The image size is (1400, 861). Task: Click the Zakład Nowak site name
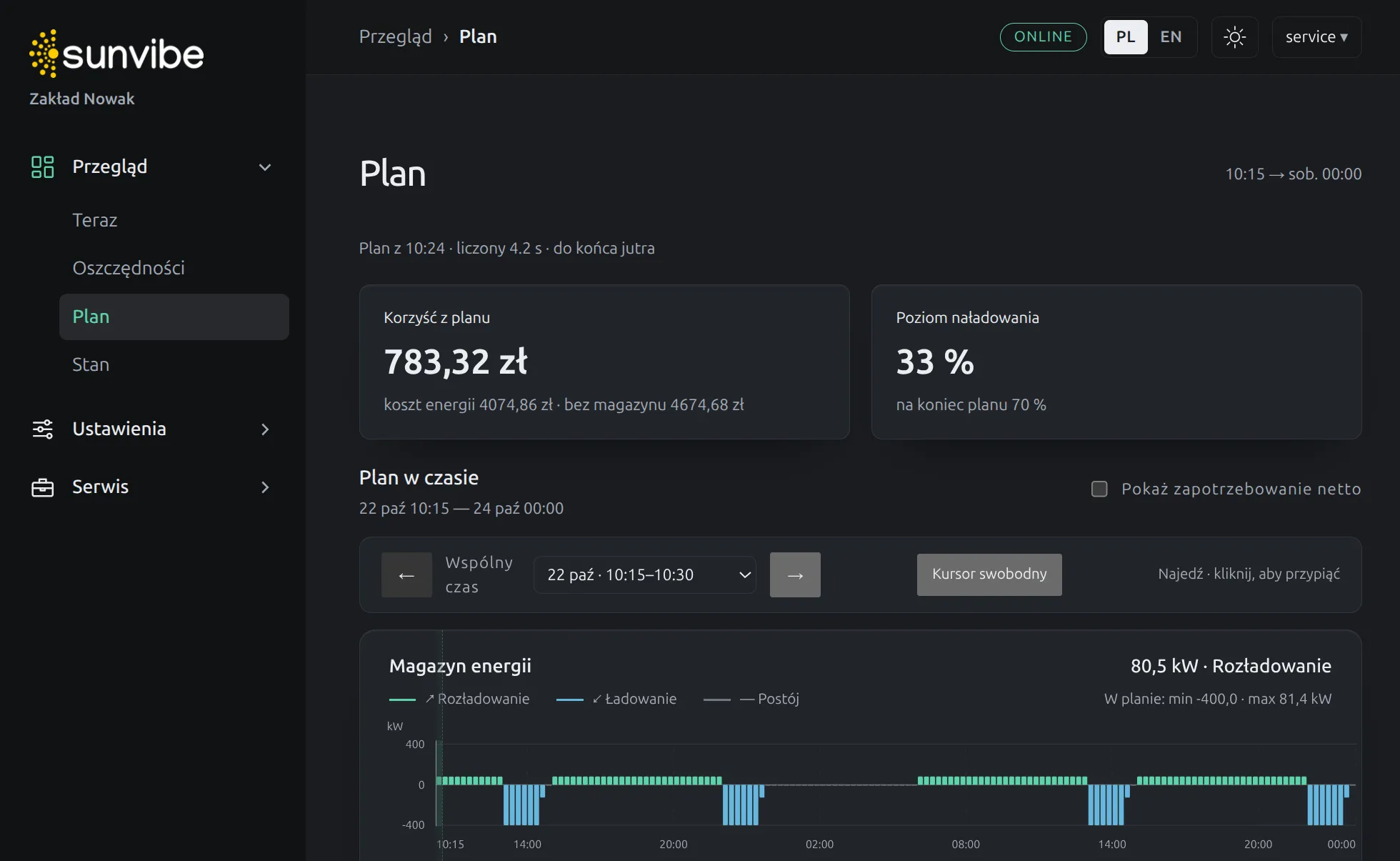82,99
